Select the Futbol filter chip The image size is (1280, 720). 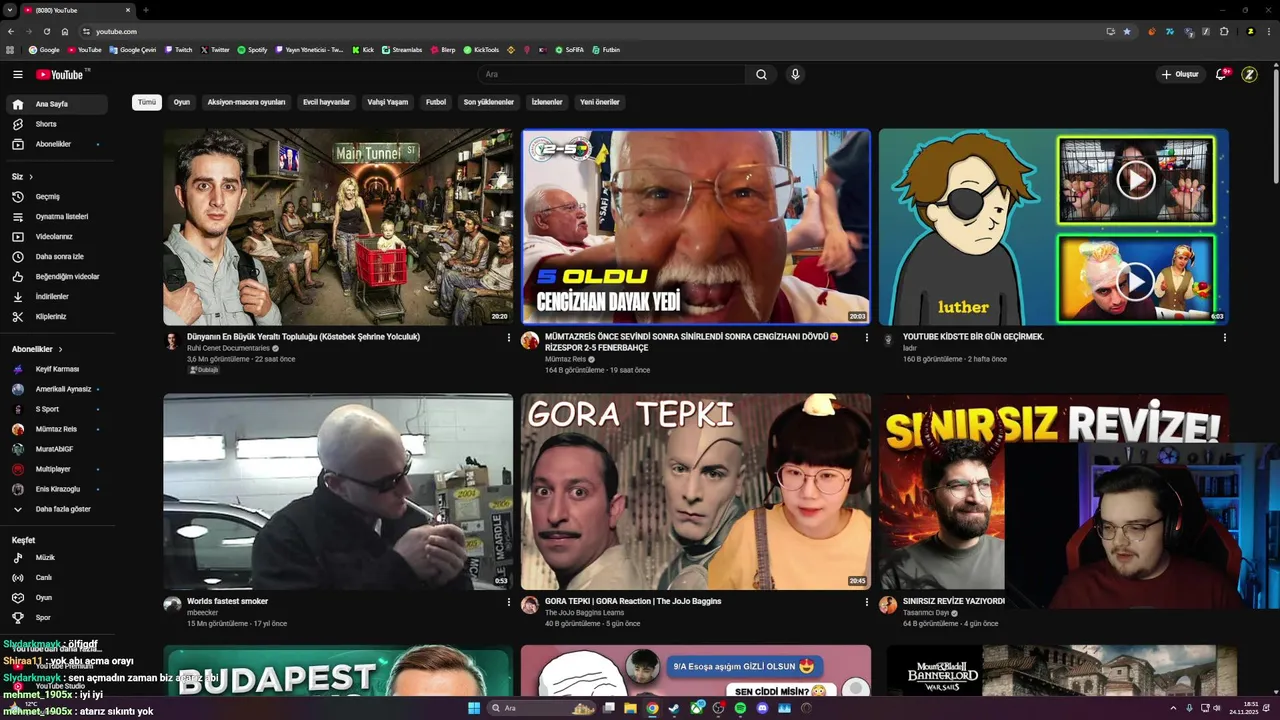pyautogui.click(x=436, y=102)
